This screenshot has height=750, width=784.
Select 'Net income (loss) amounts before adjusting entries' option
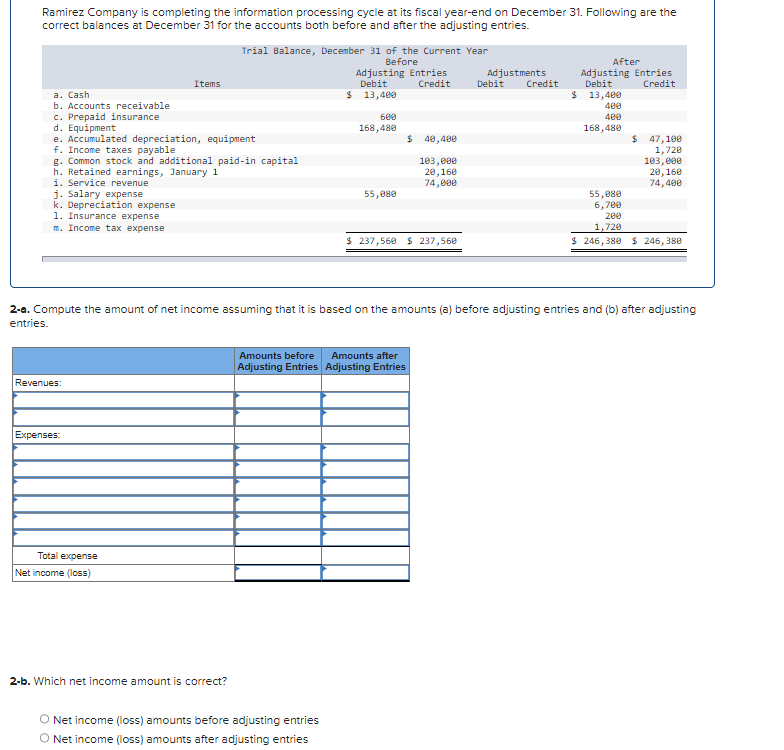point(44,719)
